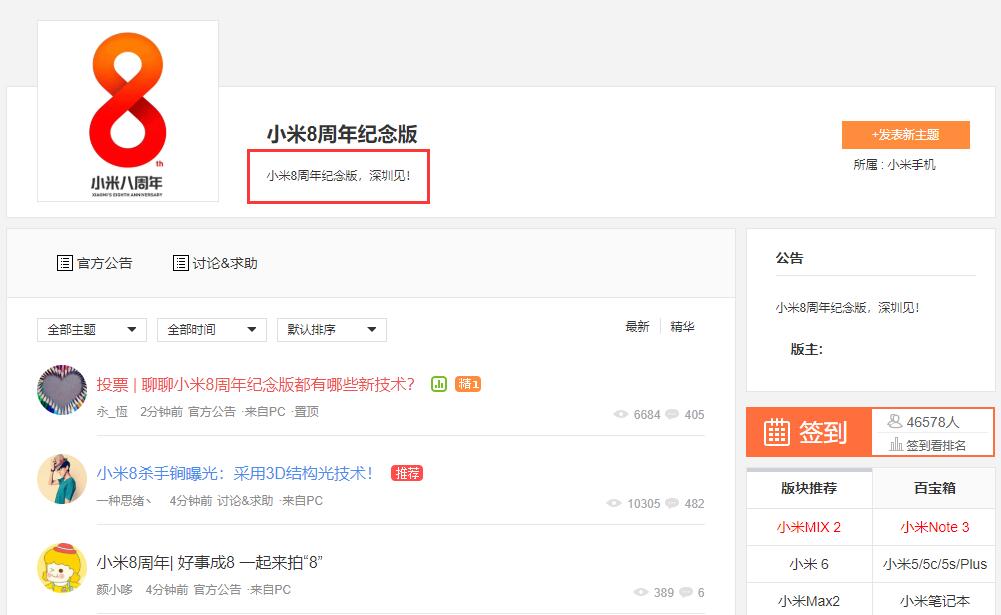1001x615 pixels.
Task: Click the 小米8周年纪念版 forum title
Action: [342, 134]
